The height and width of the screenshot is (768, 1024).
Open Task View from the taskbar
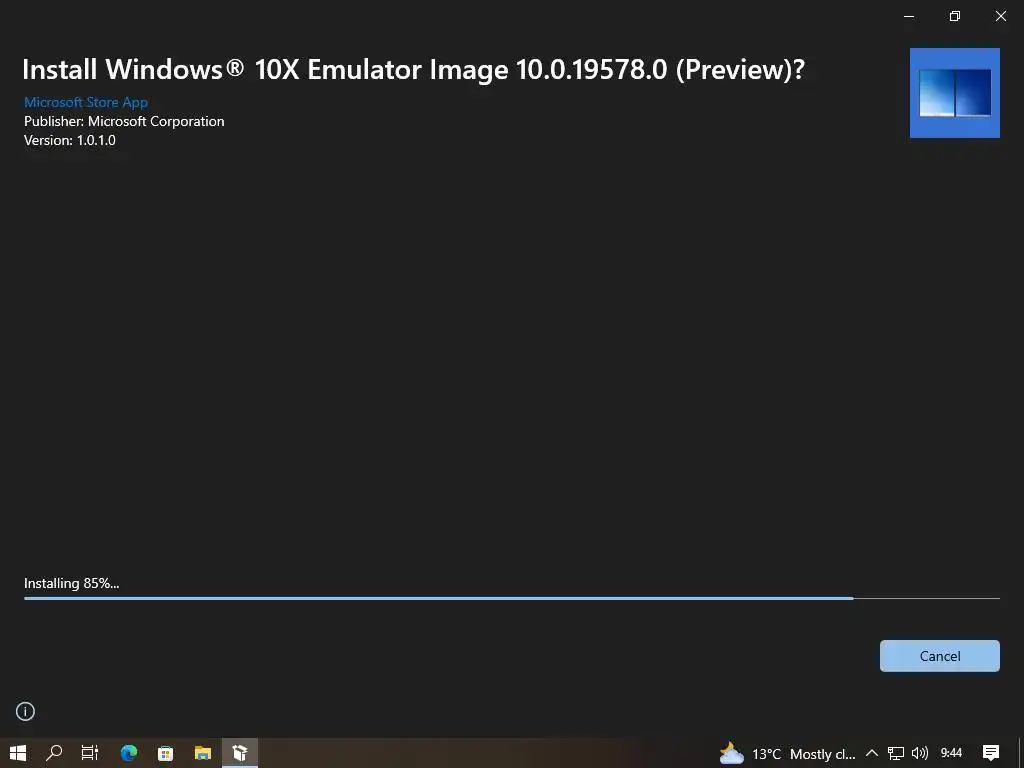pyautogui.click(x=90, y=753)
